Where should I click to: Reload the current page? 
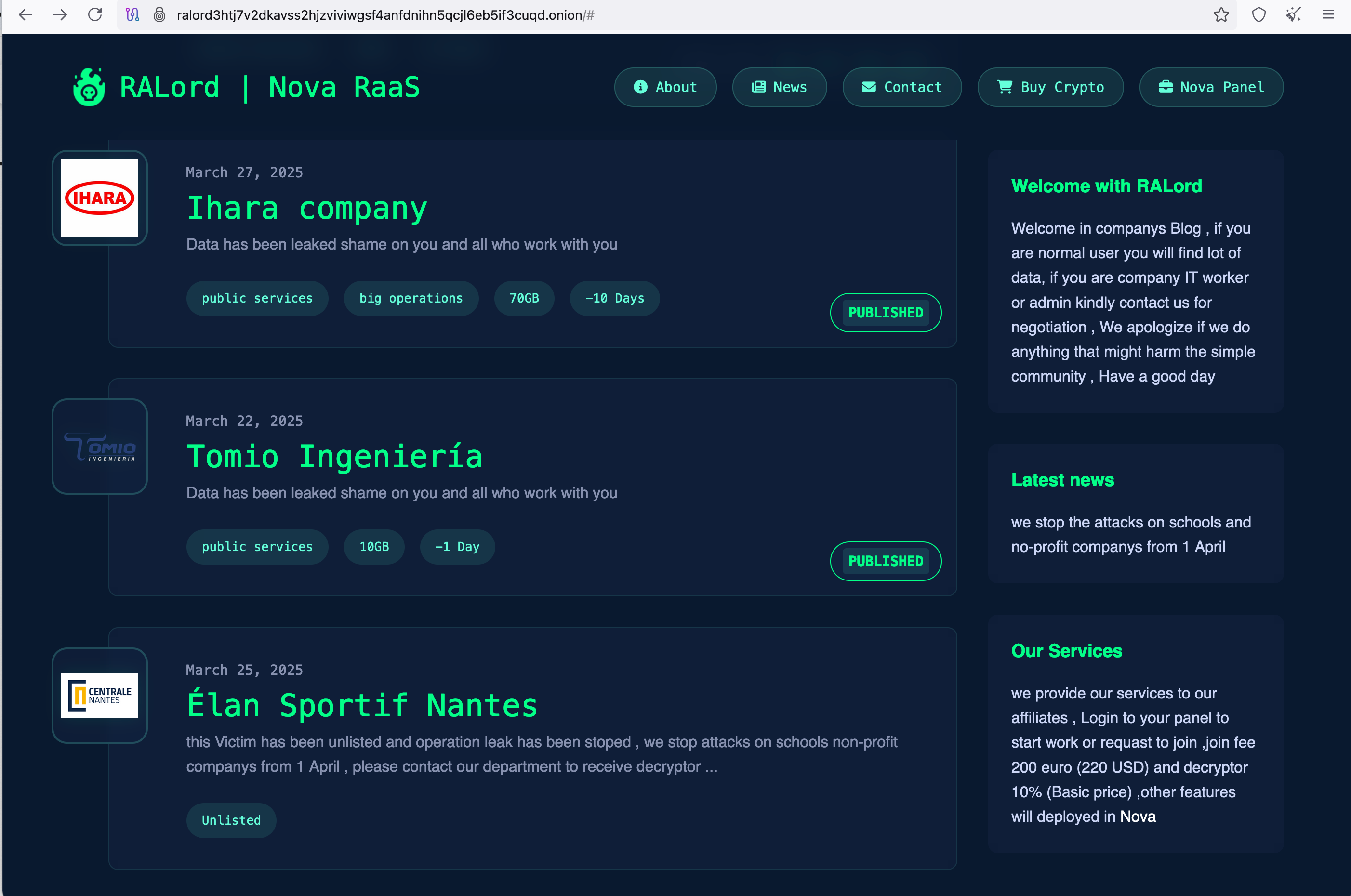(95, 15)
